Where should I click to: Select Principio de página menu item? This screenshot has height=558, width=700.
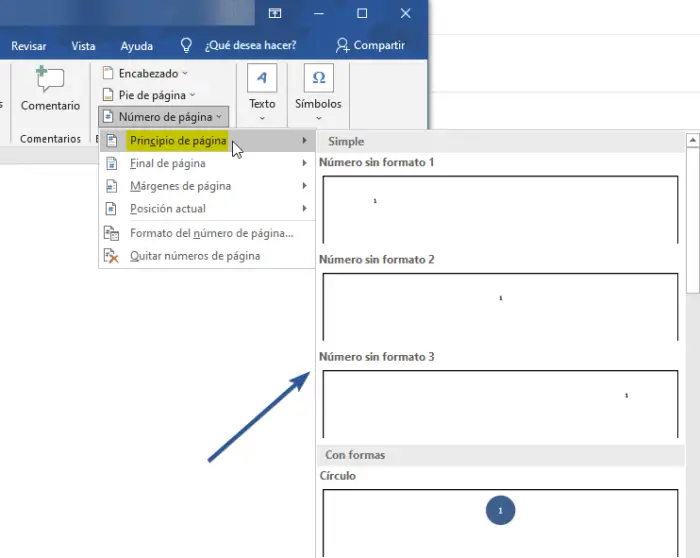207,141
